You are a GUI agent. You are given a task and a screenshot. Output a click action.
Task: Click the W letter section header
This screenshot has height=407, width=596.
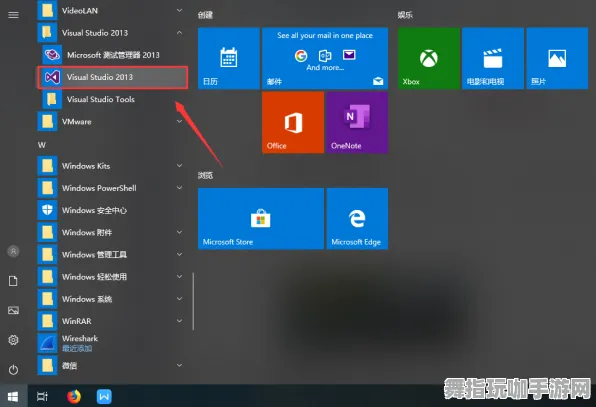[42, 145]
